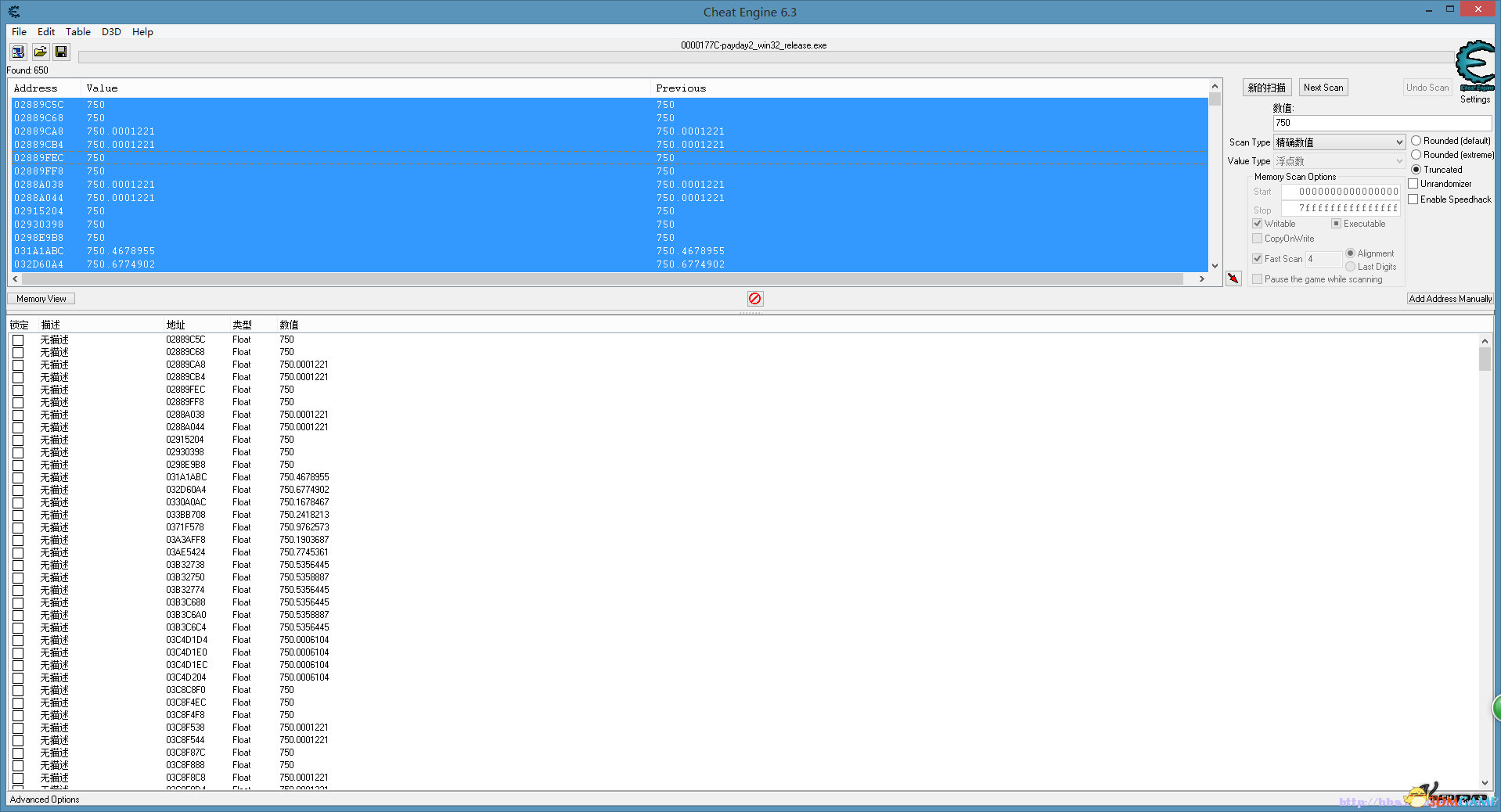Open the D3D menu

[x=111, y=32]
